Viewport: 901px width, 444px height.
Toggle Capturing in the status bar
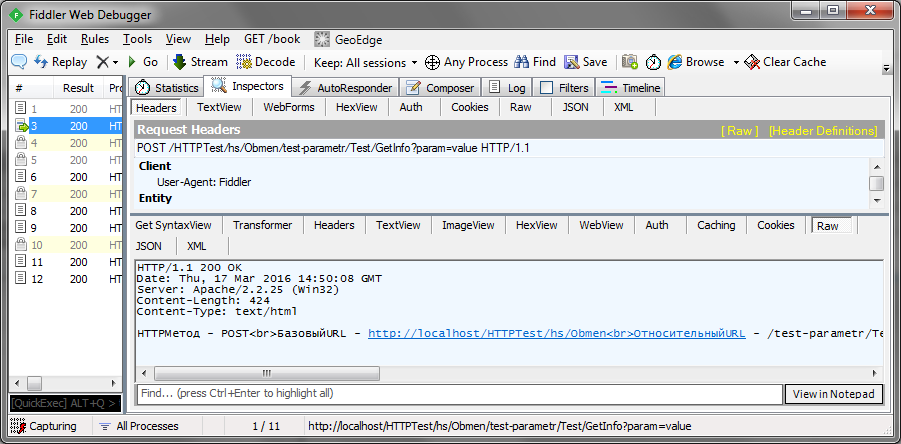click(44, 426)
